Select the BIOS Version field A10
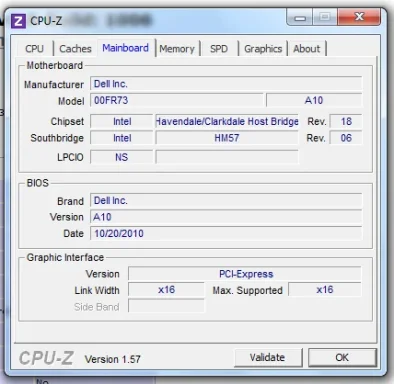The width and height of the screenshot is (394, 384). pos(226,217)
